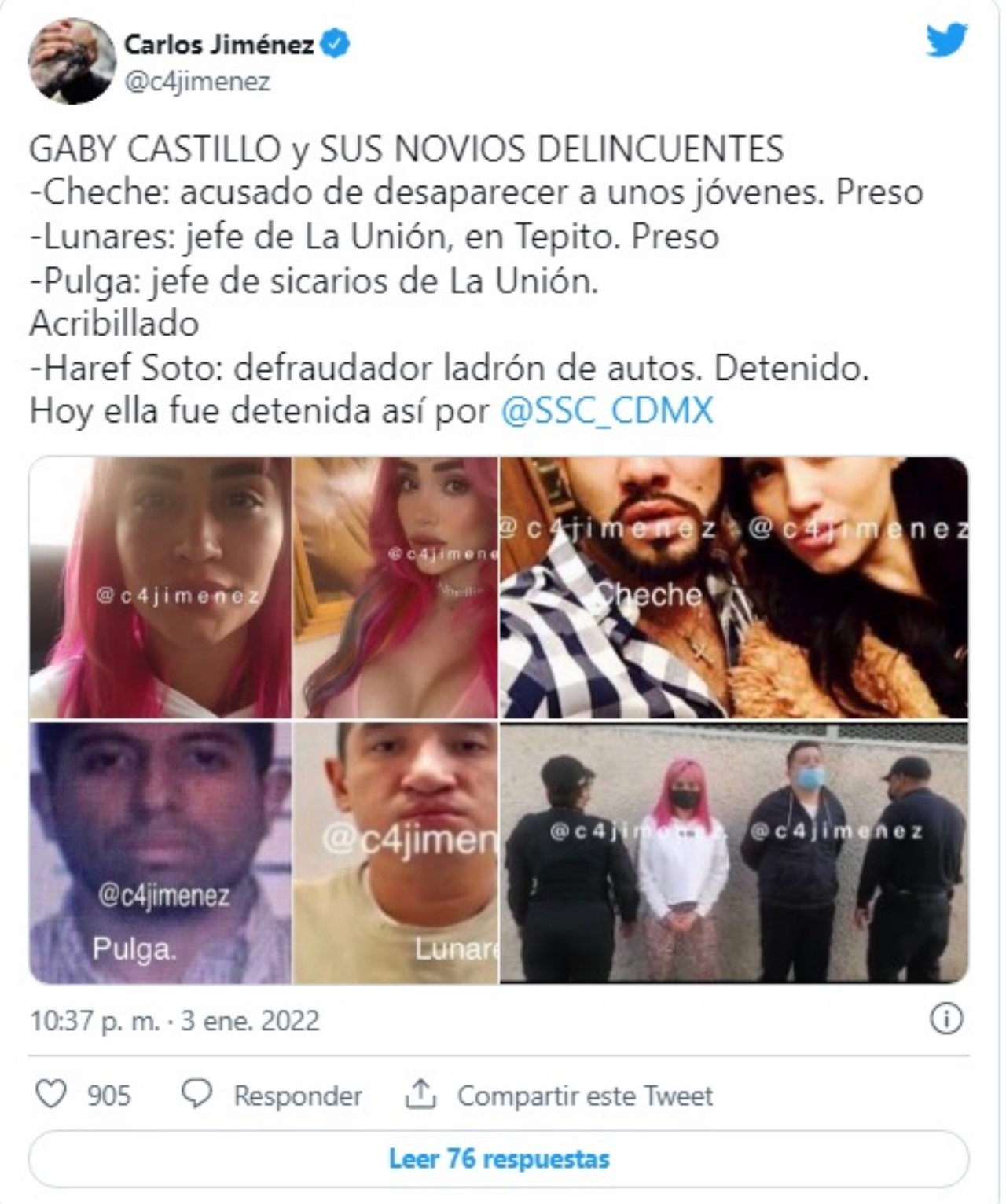Open the @c4jimenez handle

click(x=198, y=81)
